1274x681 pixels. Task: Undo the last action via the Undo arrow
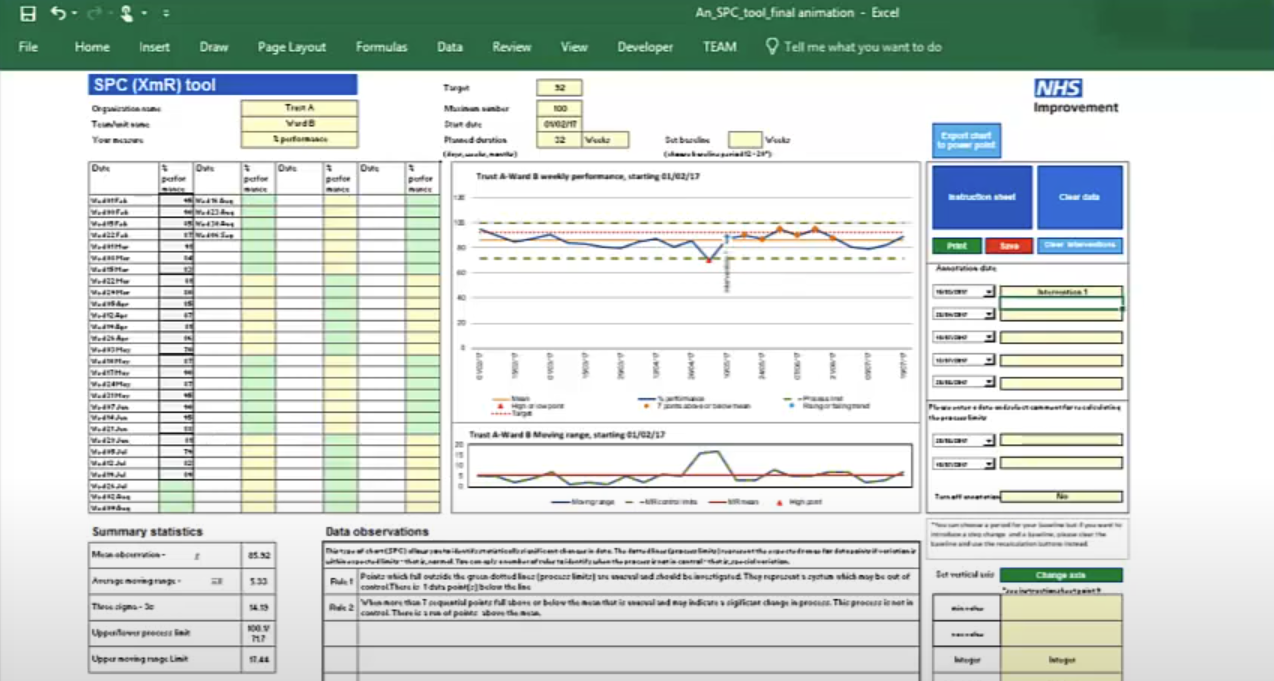[x=57, y=13]
